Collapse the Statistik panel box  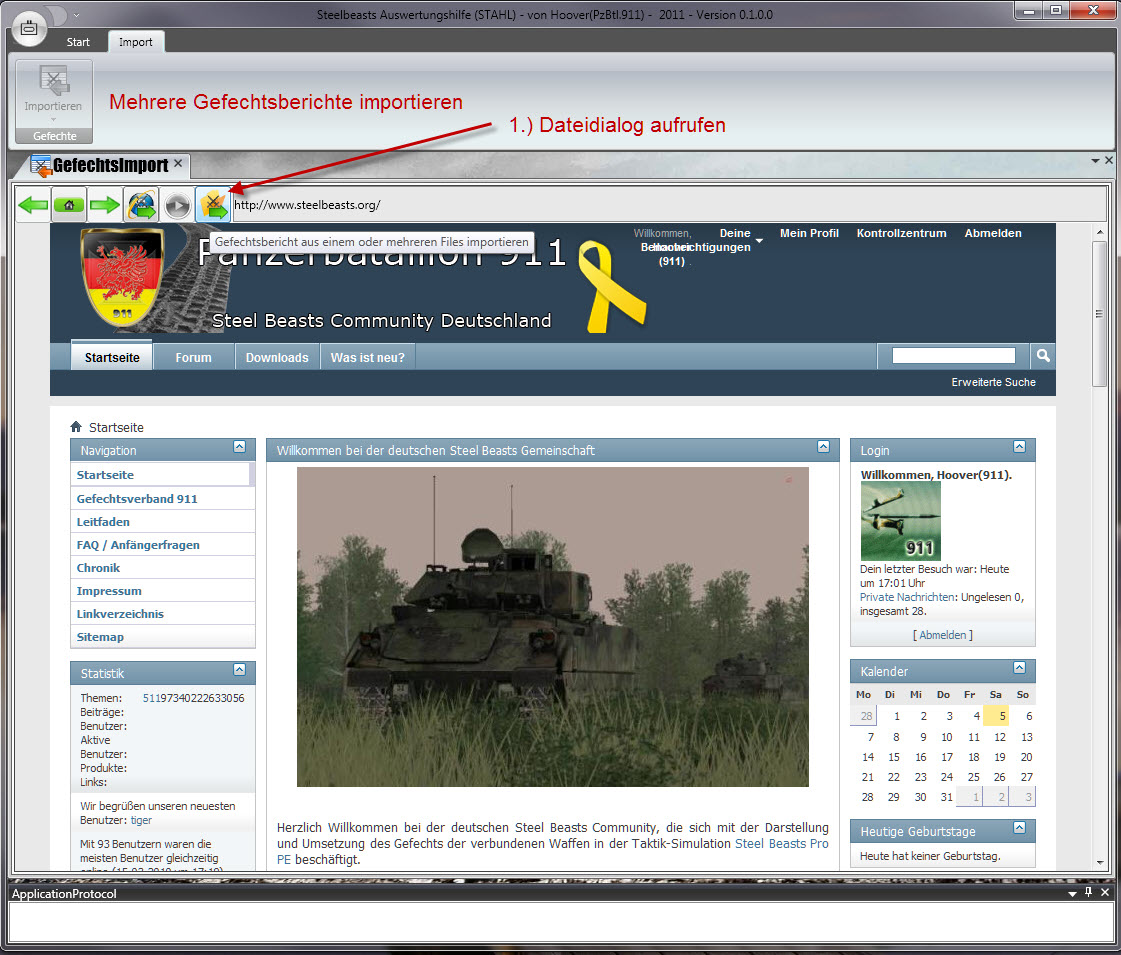[x=239, y=670]
